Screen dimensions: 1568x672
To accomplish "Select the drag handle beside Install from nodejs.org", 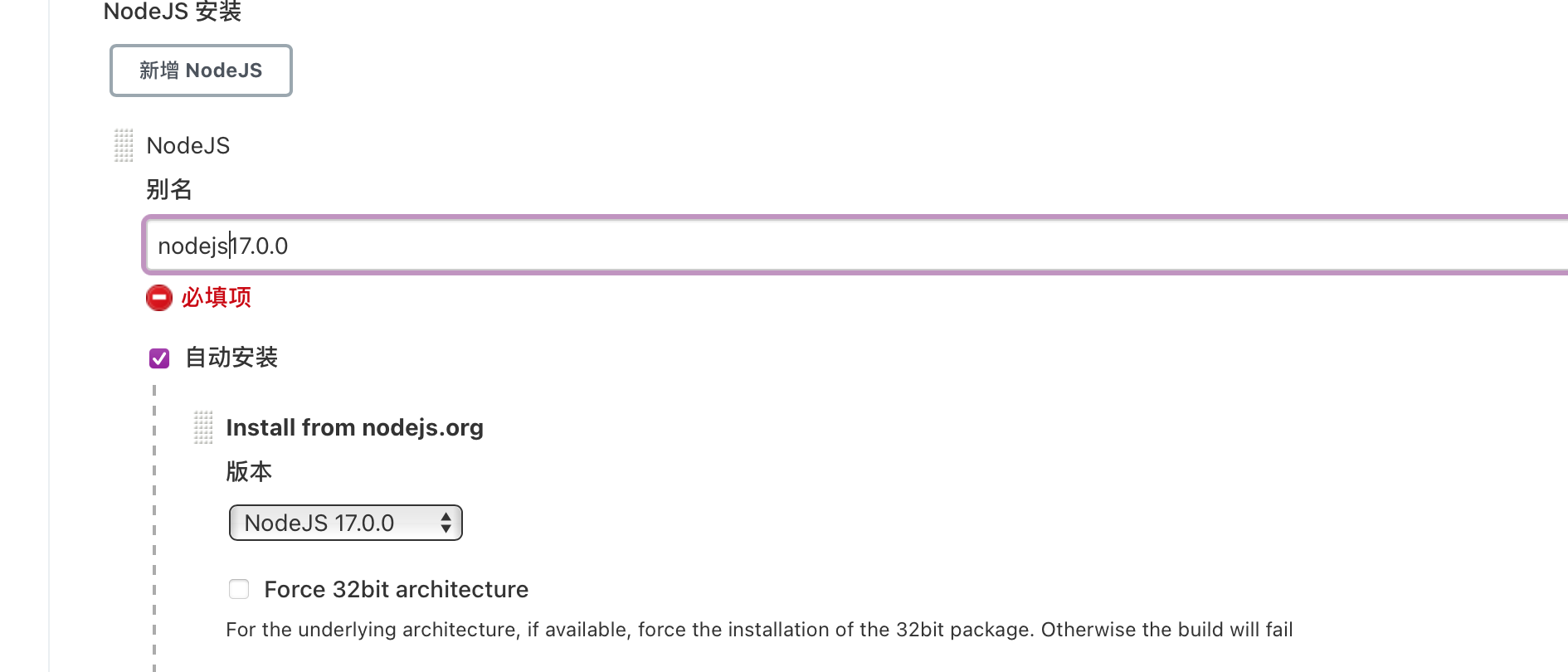I will 203,427.
